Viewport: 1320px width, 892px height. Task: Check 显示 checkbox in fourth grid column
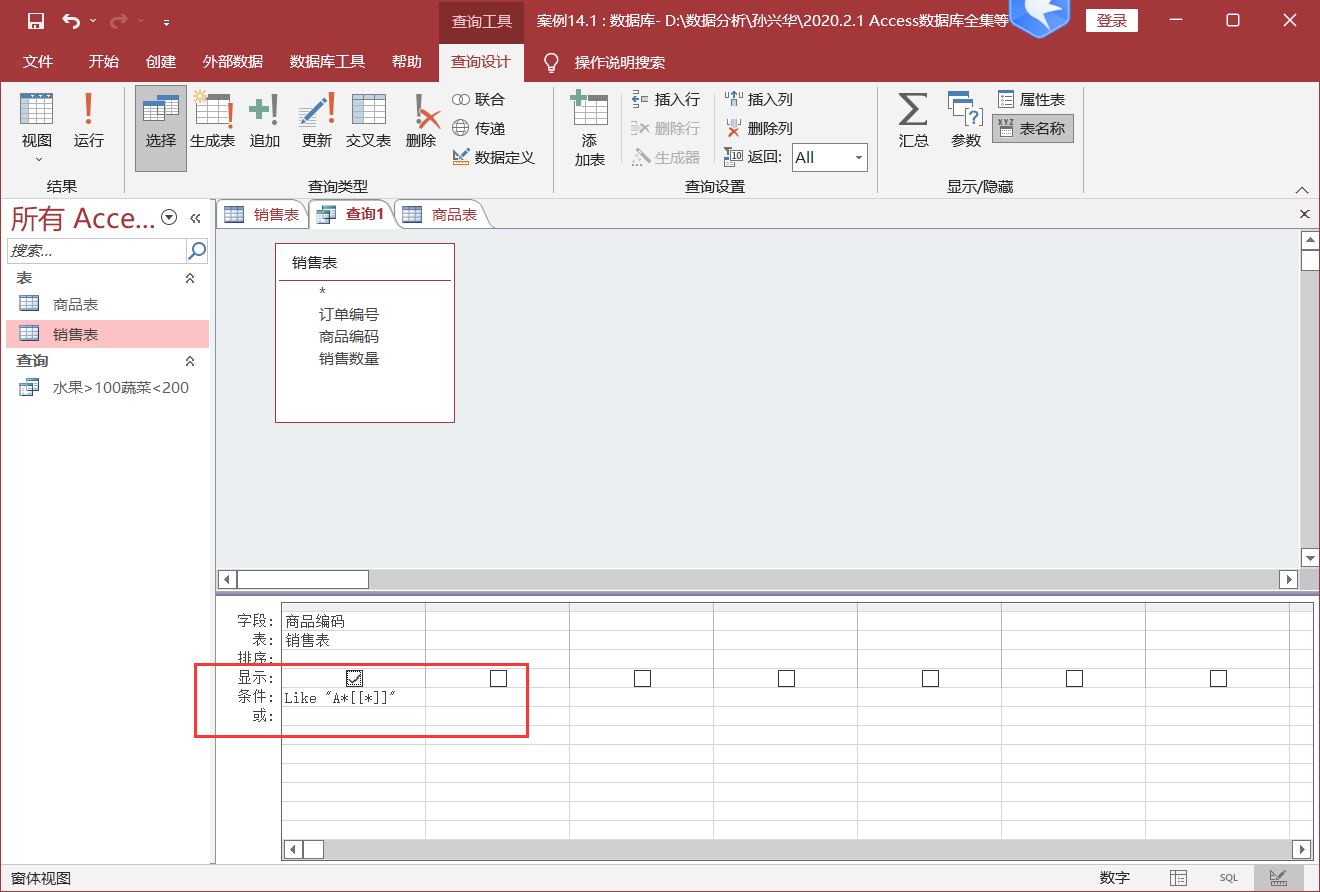tap(786, 679)
